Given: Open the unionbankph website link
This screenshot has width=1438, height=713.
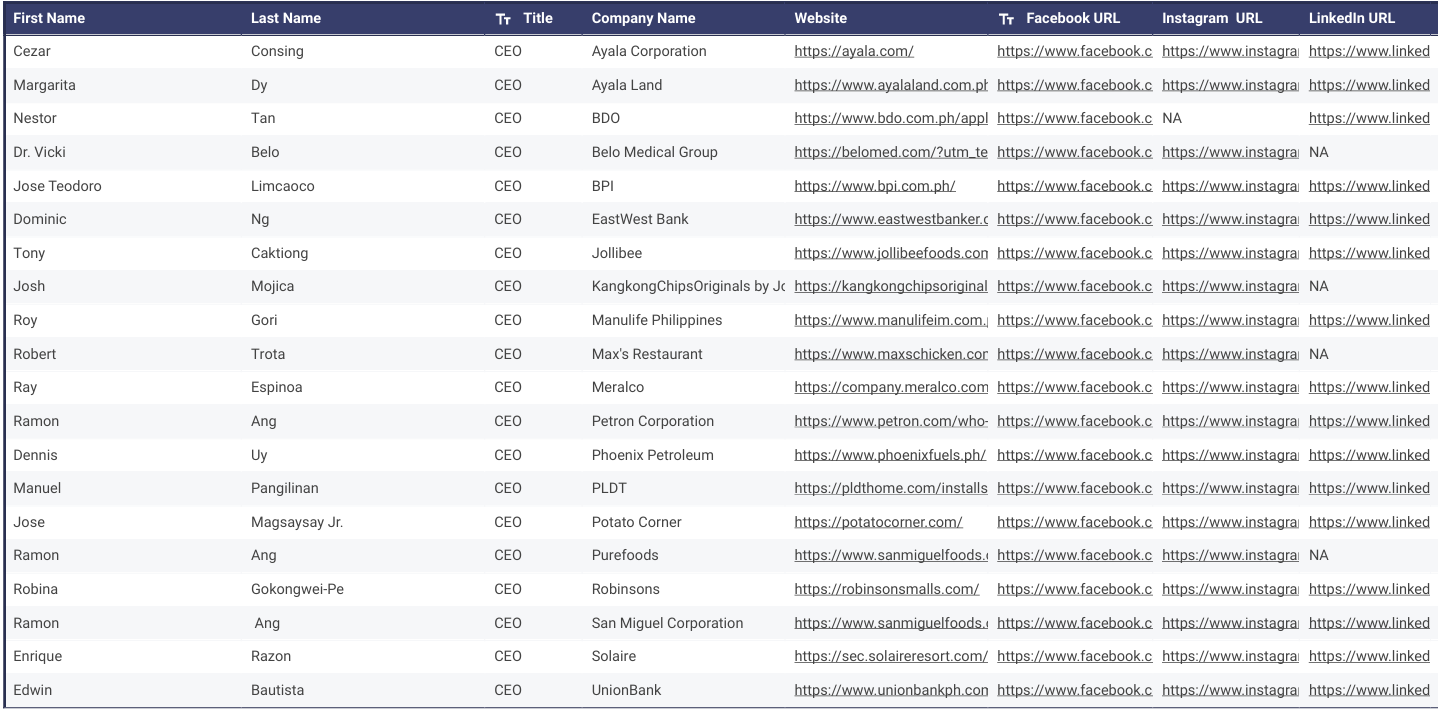Looking at the screenshot, I should point(891,690).
